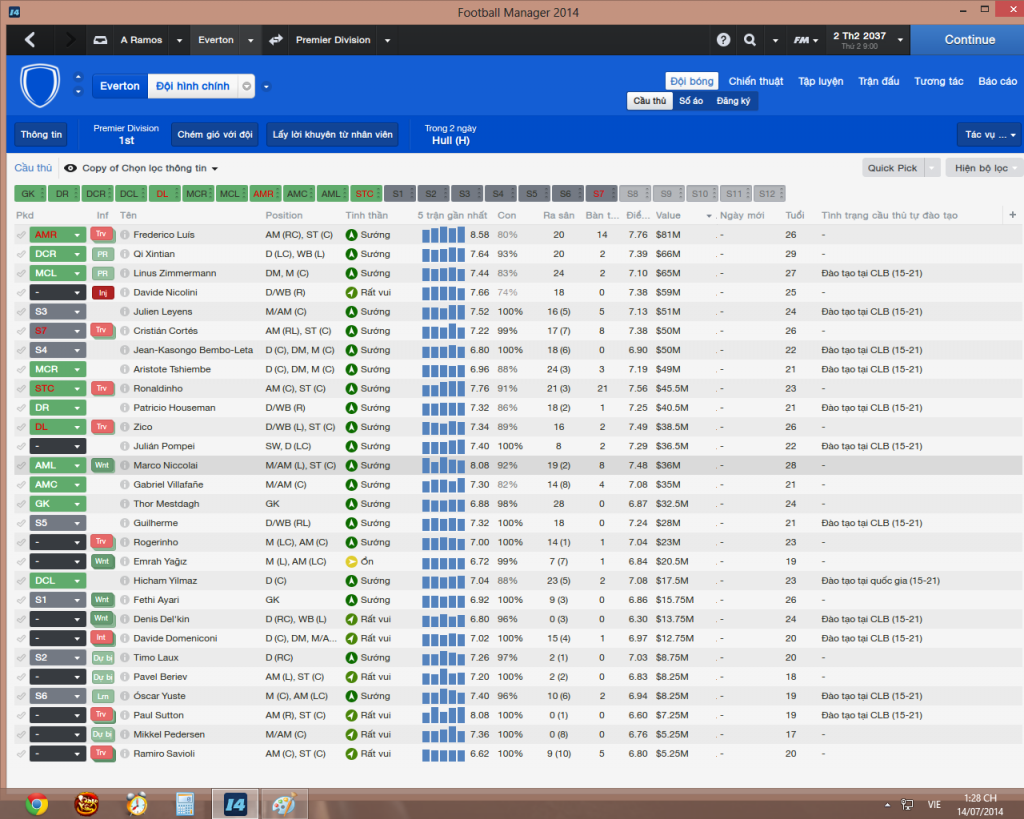1024x819 pixels.
Task: Click the Lrn badge for Óscar Yuste
Action: [102, 696]
